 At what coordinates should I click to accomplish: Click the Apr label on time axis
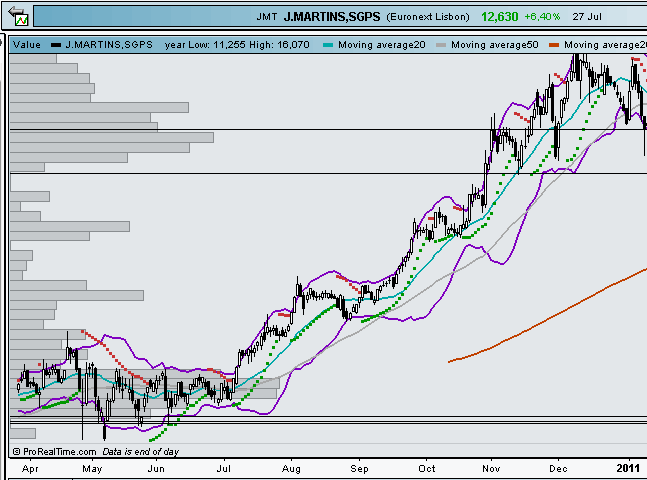[30, 468]
